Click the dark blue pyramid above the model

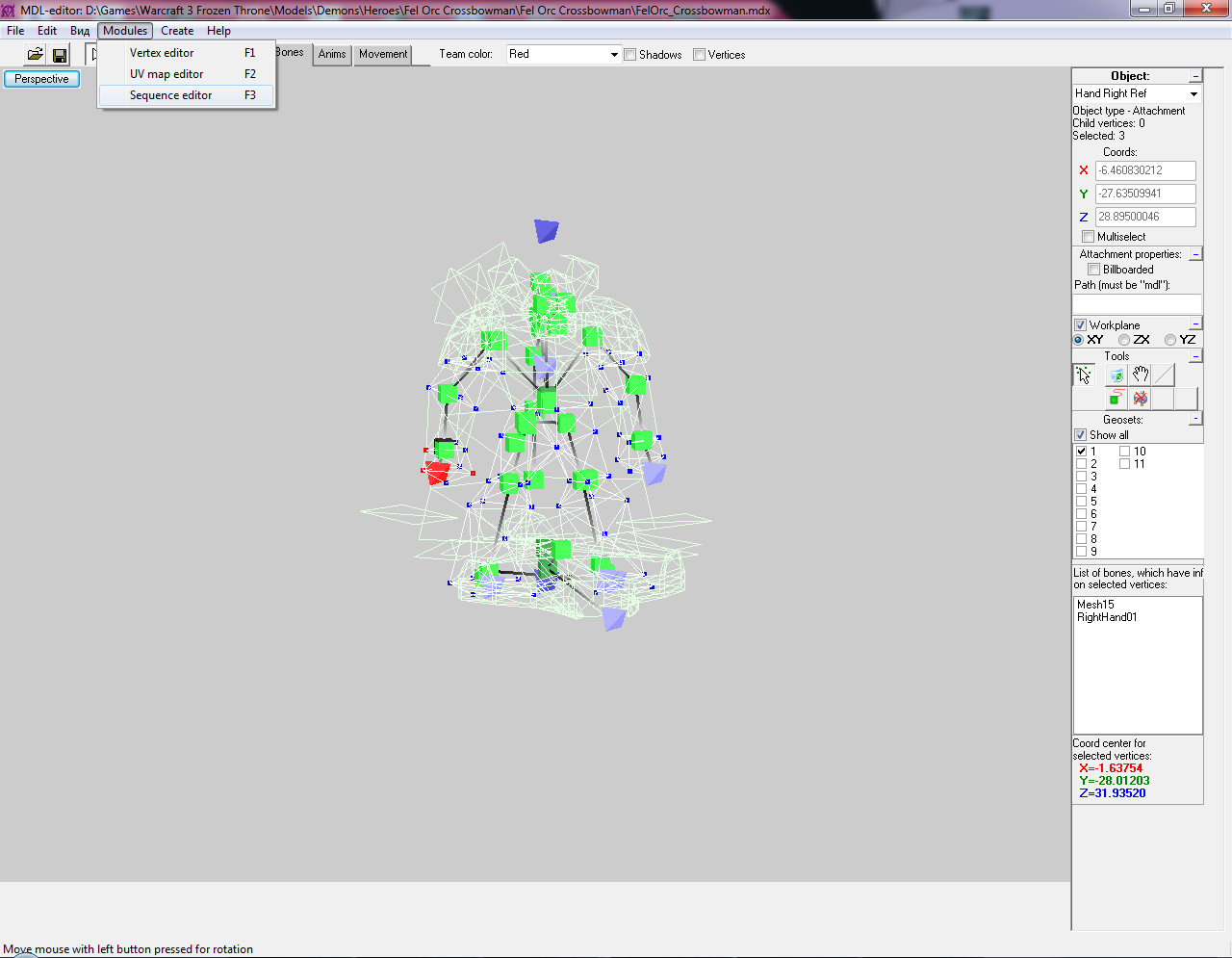pyautogui.click(x=546, y=230)
